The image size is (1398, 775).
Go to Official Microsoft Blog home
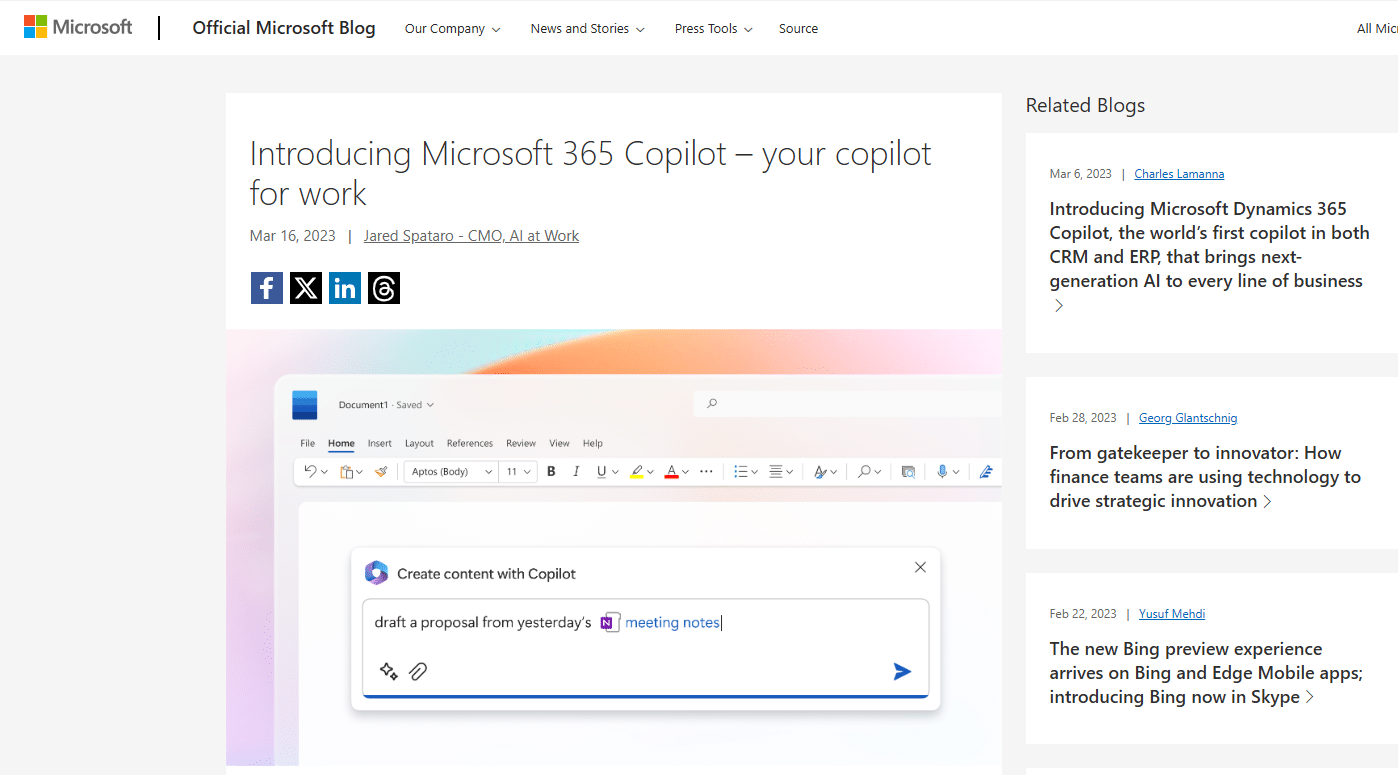click(x=284, y=28)
